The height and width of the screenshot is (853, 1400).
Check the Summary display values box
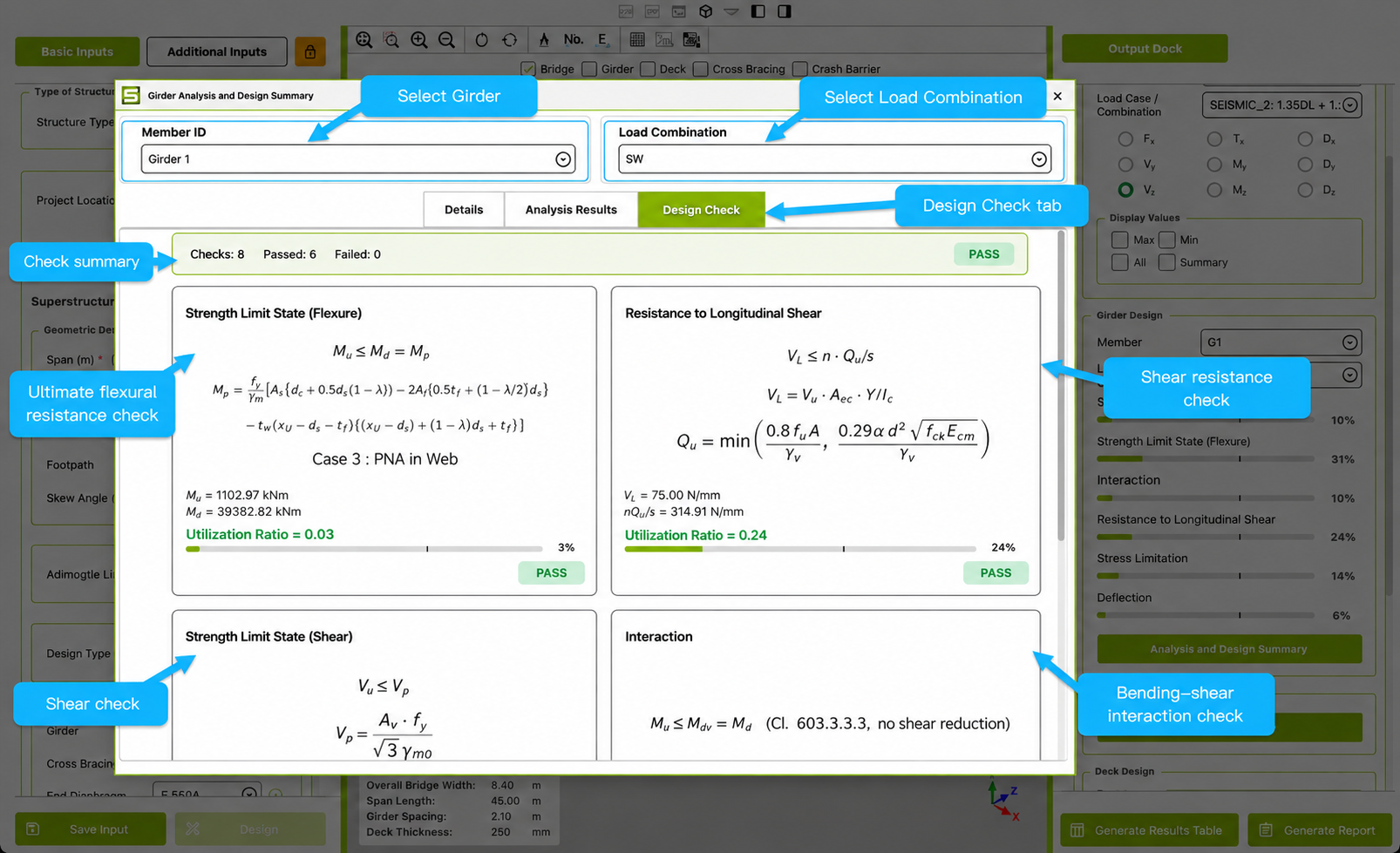pyautogui.click(x=1167, y=262)
